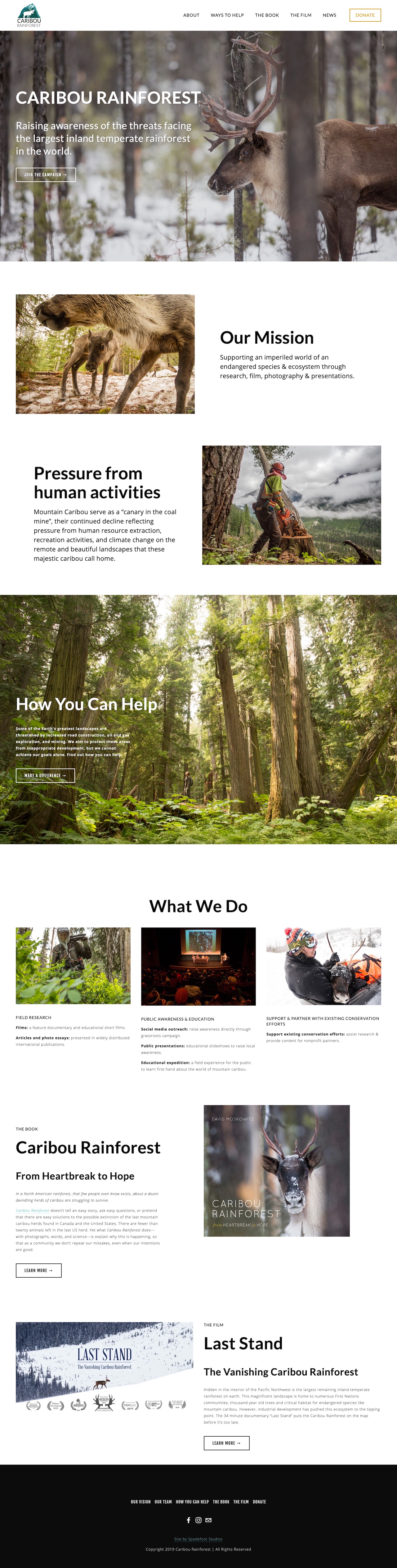Open News from top navigation
This screenshot has width=397, height=1568.
coord(329,15)
